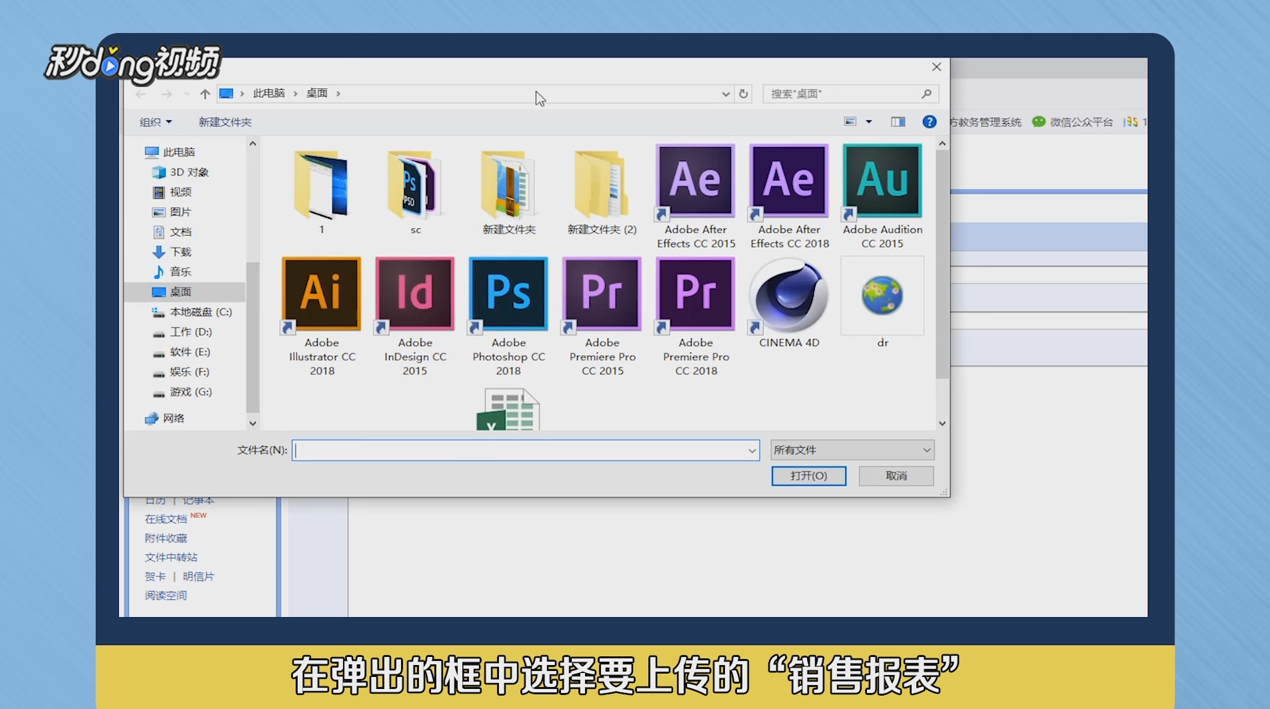1270x709 pixels.
Task: Open 阅读空间 in background webpage
Action: 166,595
